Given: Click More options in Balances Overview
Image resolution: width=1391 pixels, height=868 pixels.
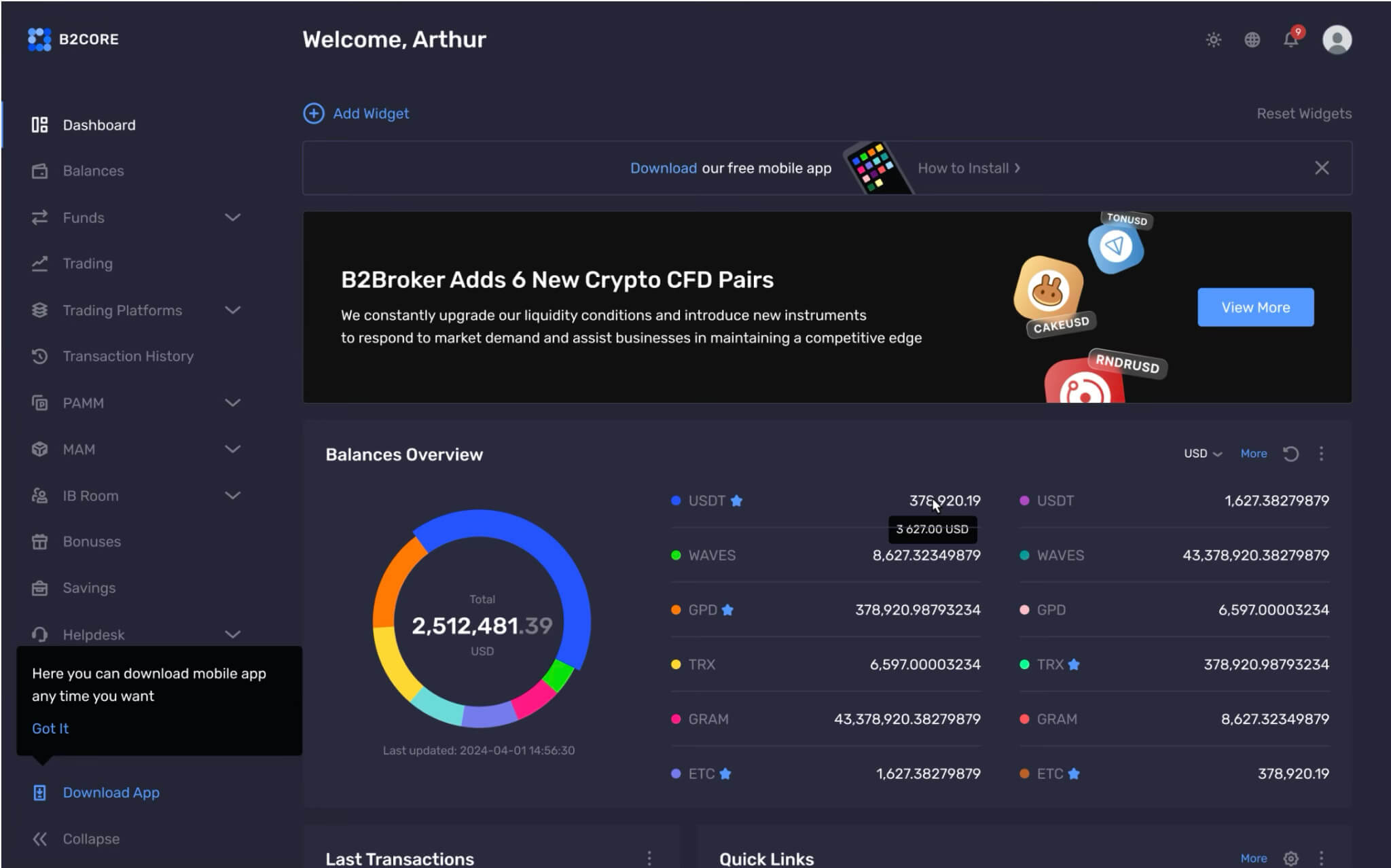Looking at the screenshot, I should coord(1322,453).
